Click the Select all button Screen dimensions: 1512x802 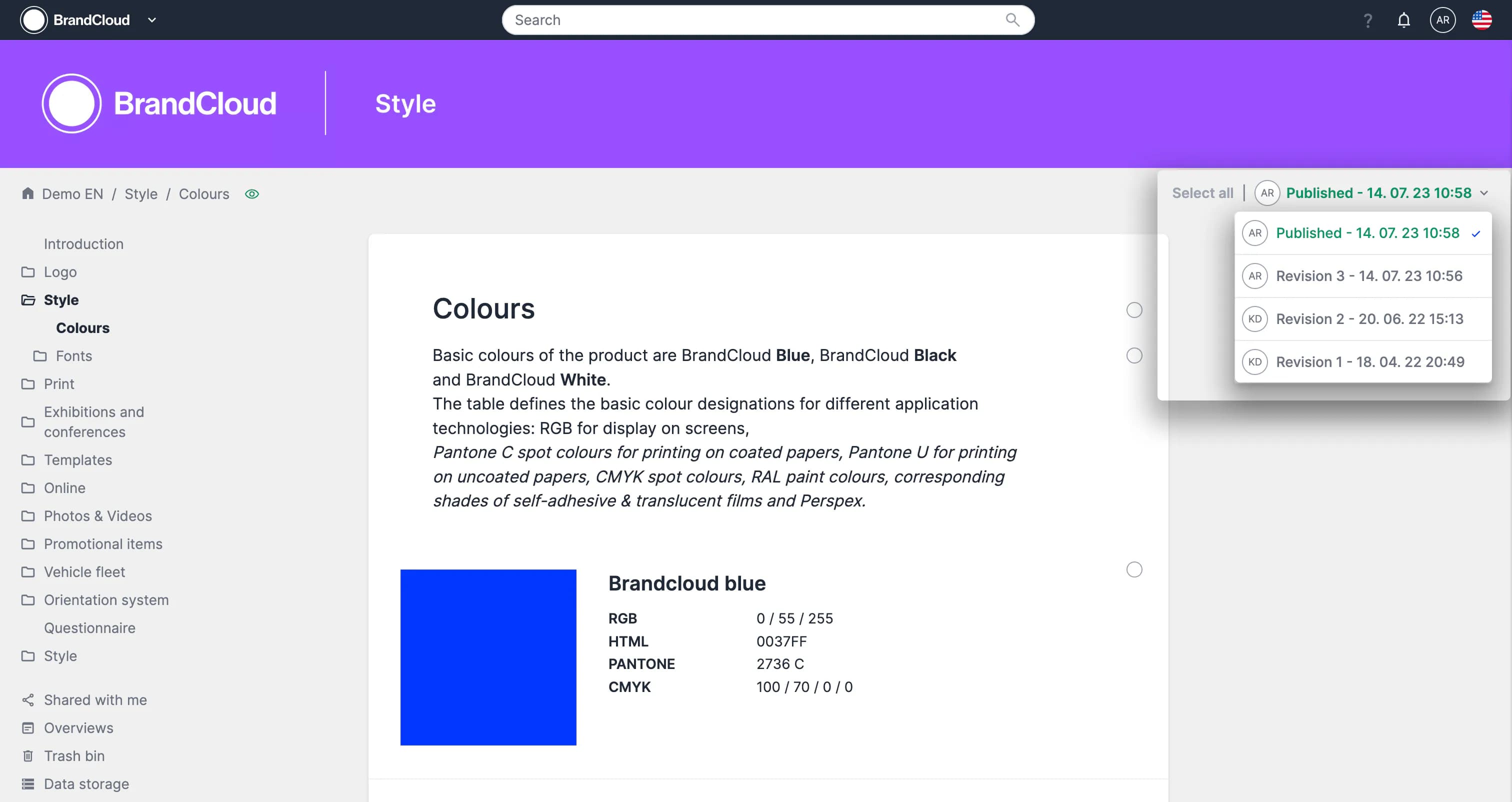(1202, 193)
